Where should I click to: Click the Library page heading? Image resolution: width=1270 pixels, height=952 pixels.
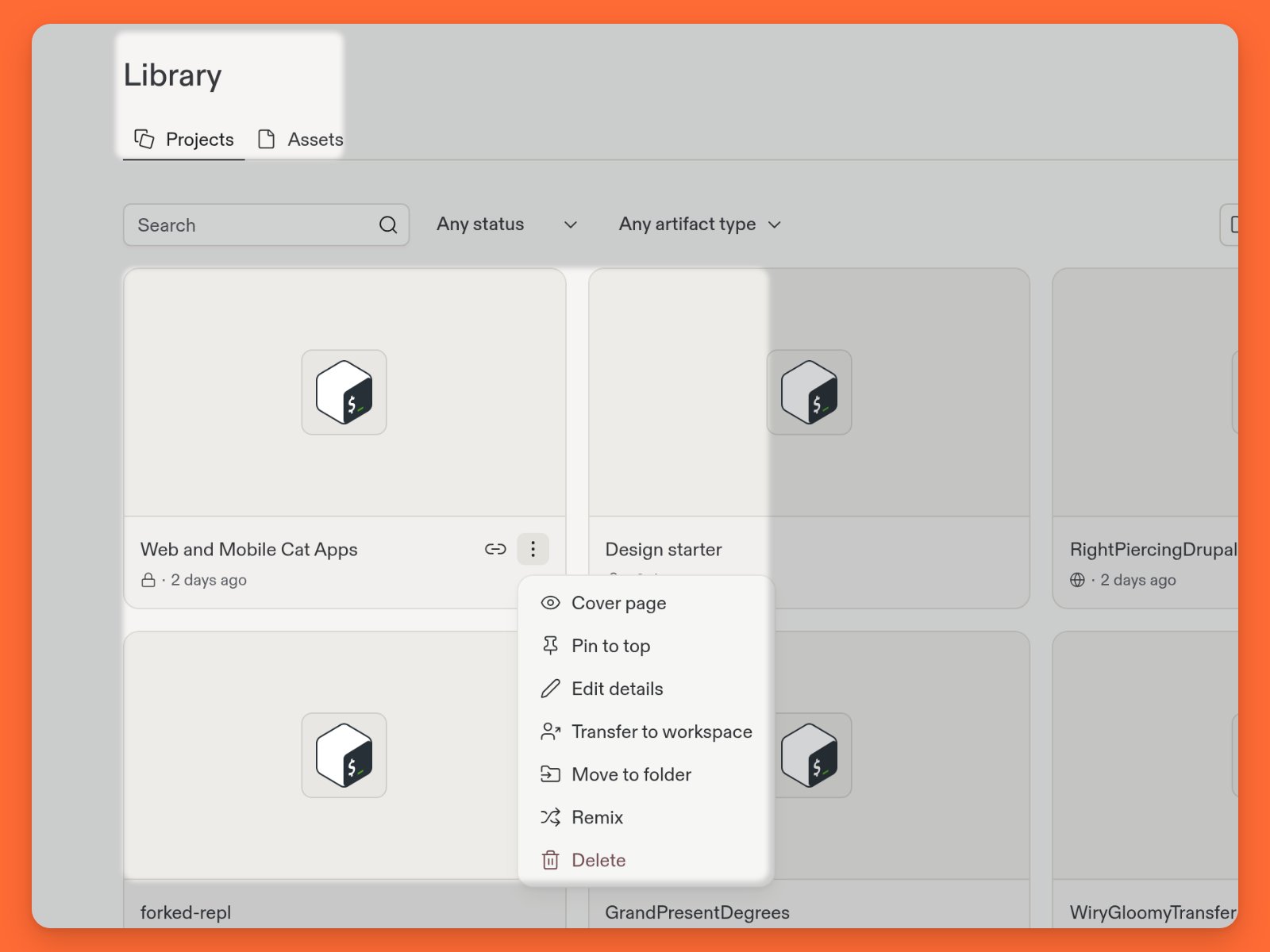click(x=172, y=75)
